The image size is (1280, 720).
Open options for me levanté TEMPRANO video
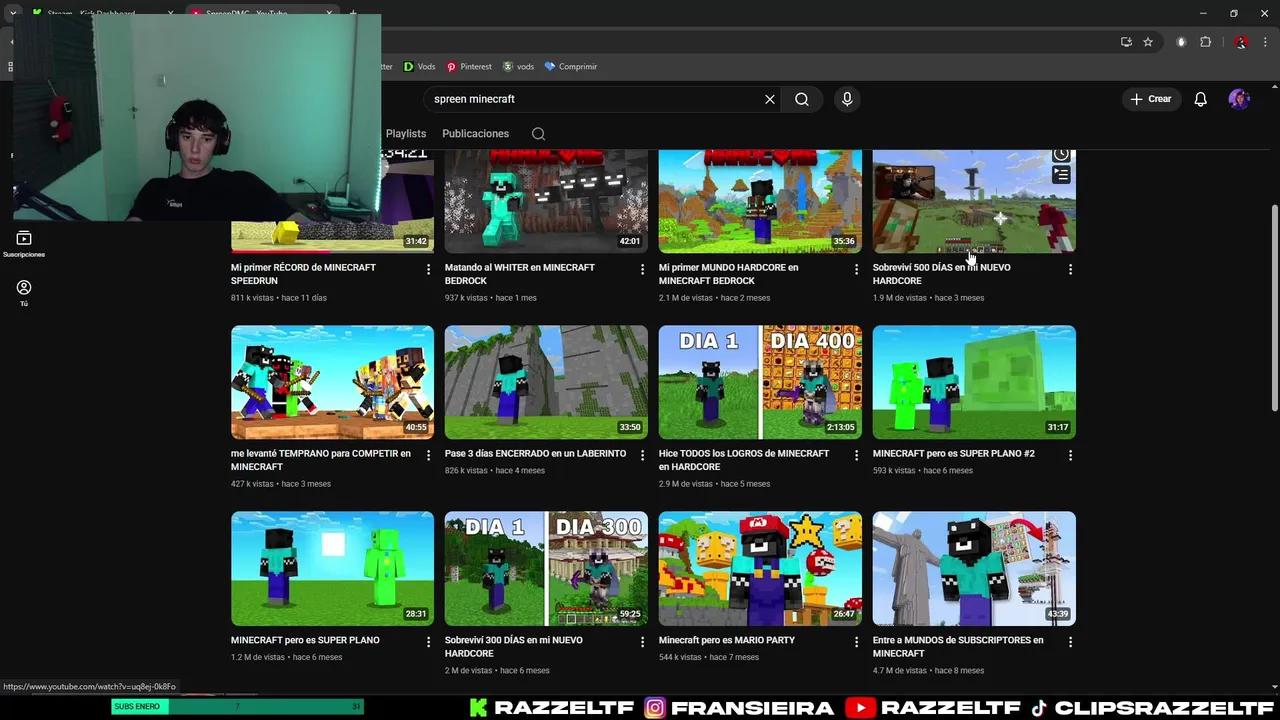[428, 455]
